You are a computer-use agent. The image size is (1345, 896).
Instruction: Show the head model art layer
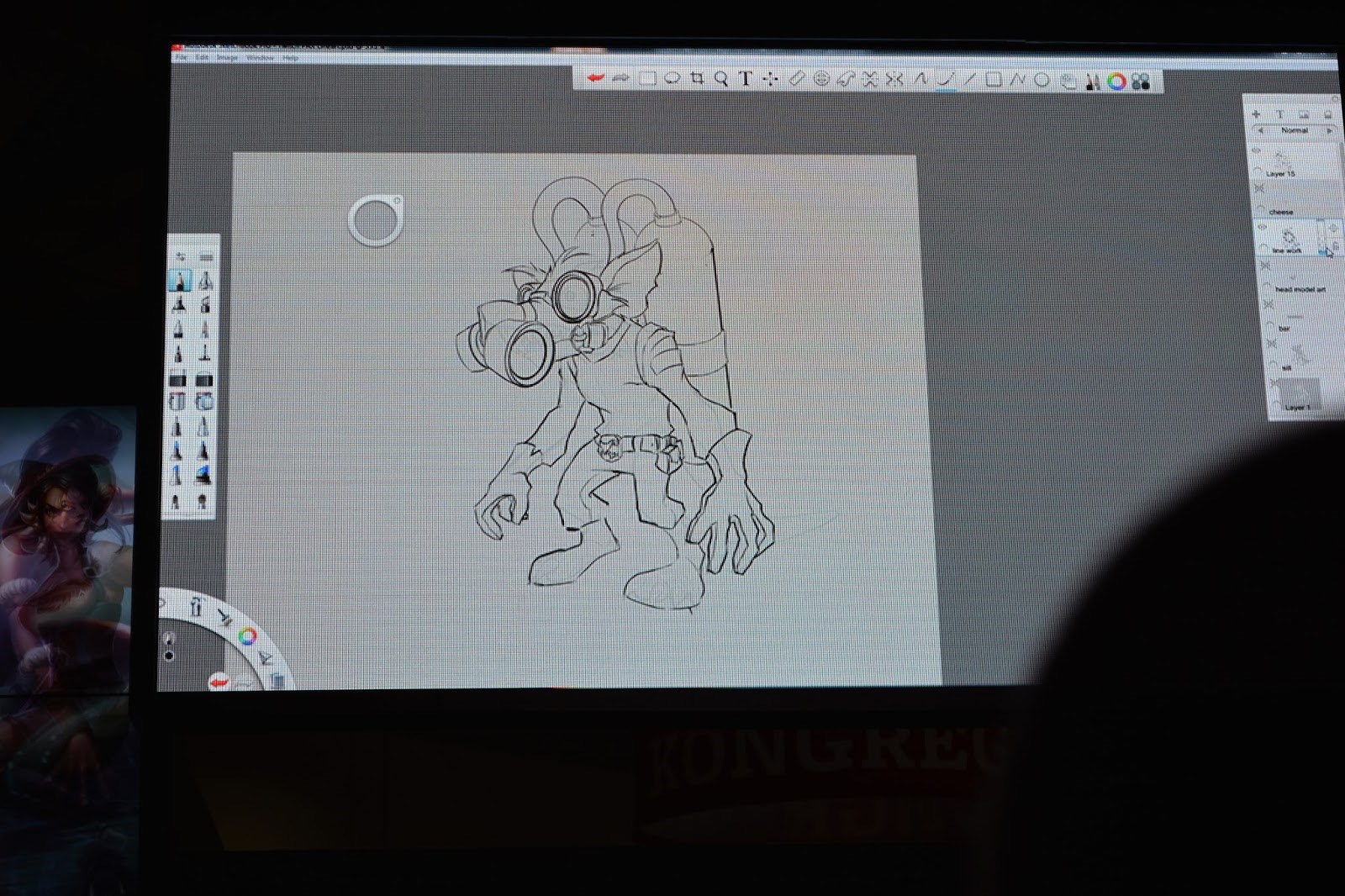[x=1265, y=266]
